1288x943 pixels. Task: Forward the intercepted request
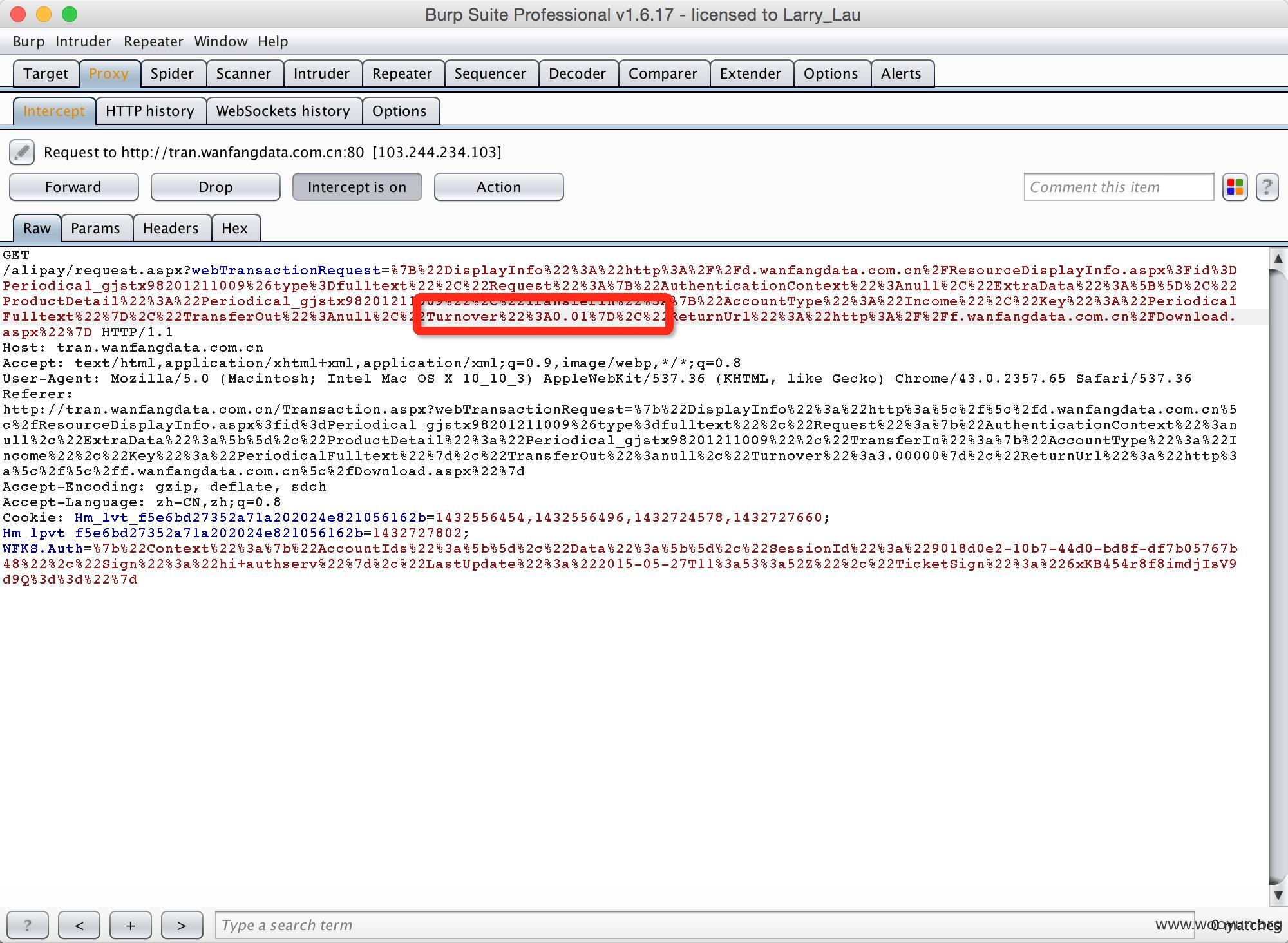click(x=73, y=187)
